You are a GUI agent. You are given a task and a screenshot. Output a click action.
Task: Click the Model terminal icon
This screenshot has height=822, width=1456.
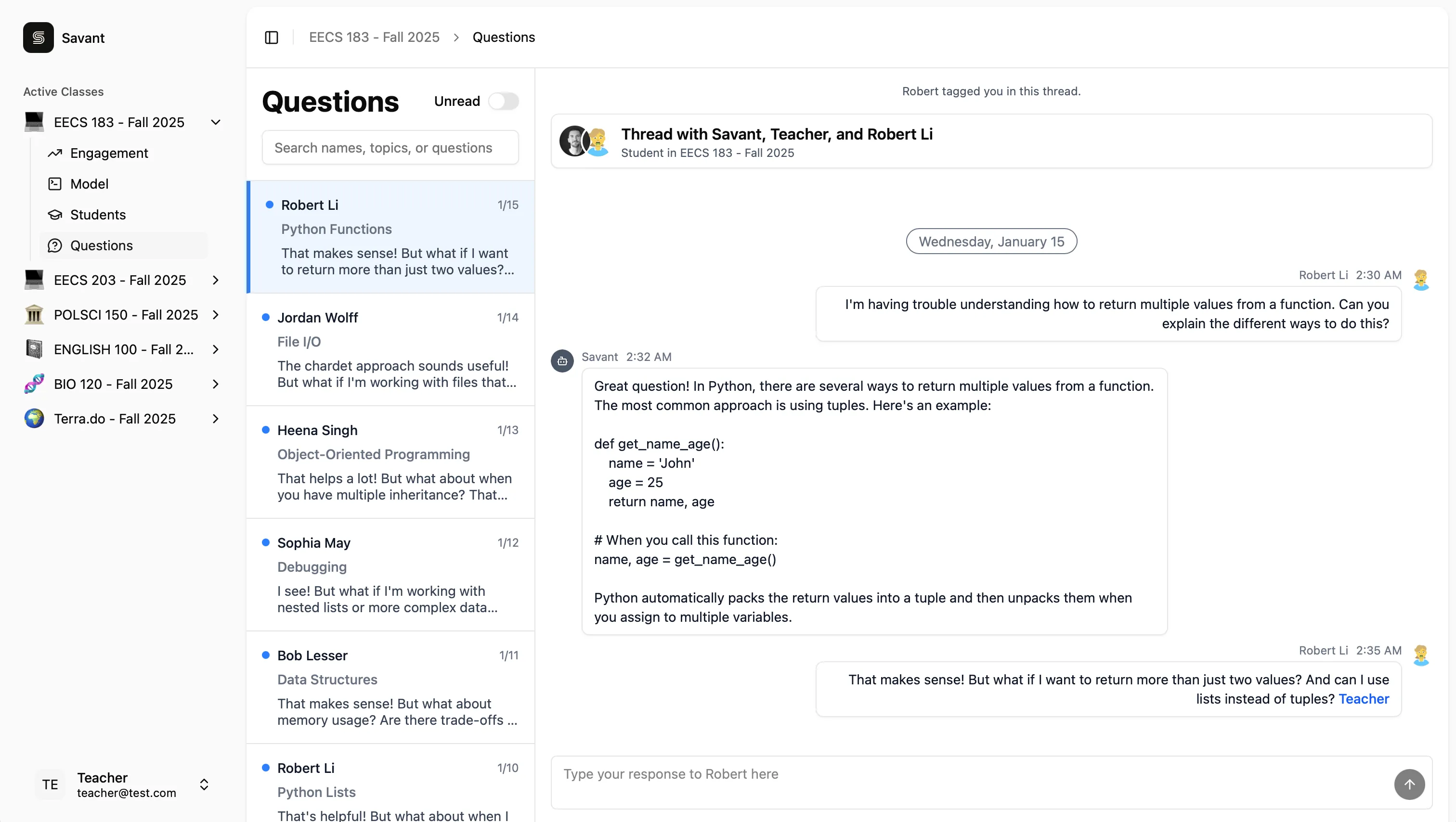tap(55, 184)
